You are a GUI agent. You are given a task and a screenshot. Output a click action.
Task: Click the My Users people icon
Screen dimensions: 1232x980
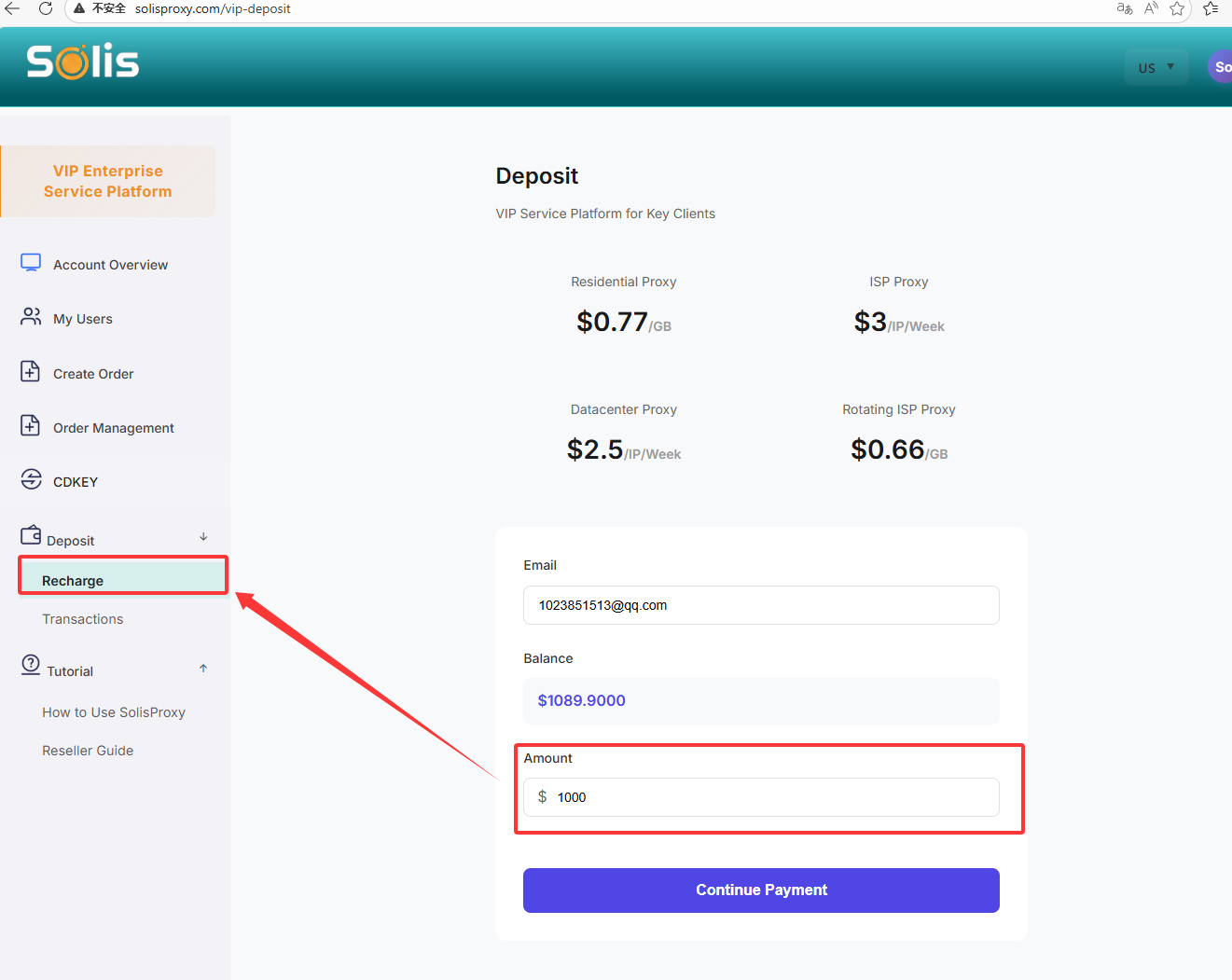tap(31, 317)
